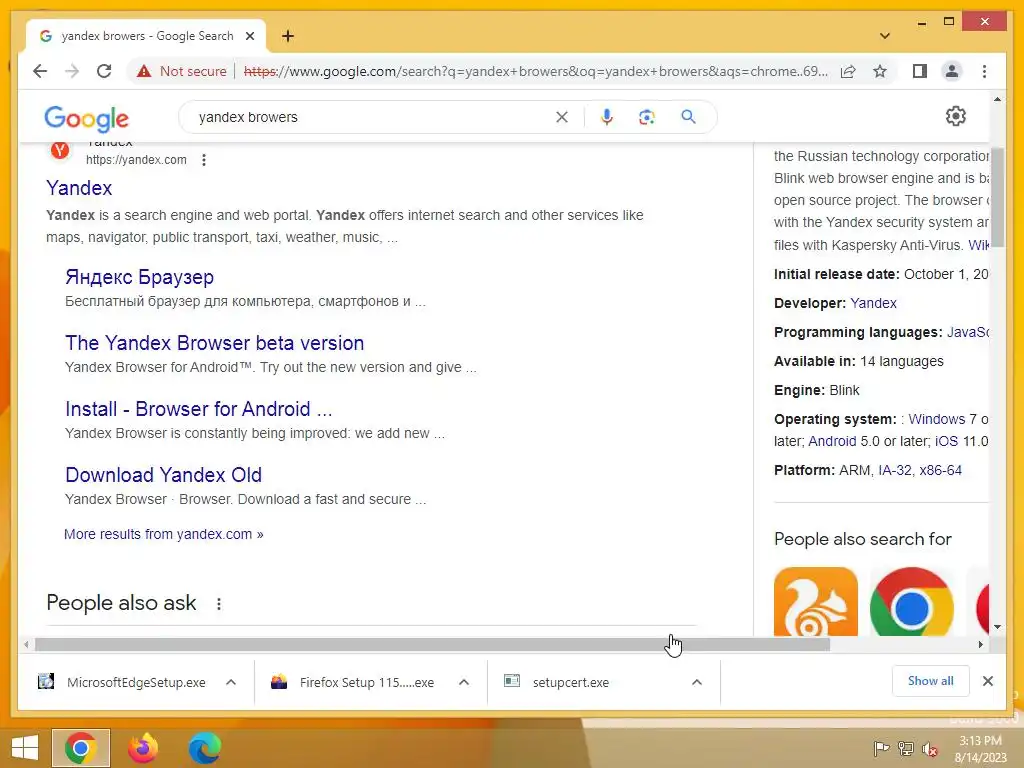Click the Google logo
The width and height of the screenshot is (1024, 768).
click(x=86, y=118)
